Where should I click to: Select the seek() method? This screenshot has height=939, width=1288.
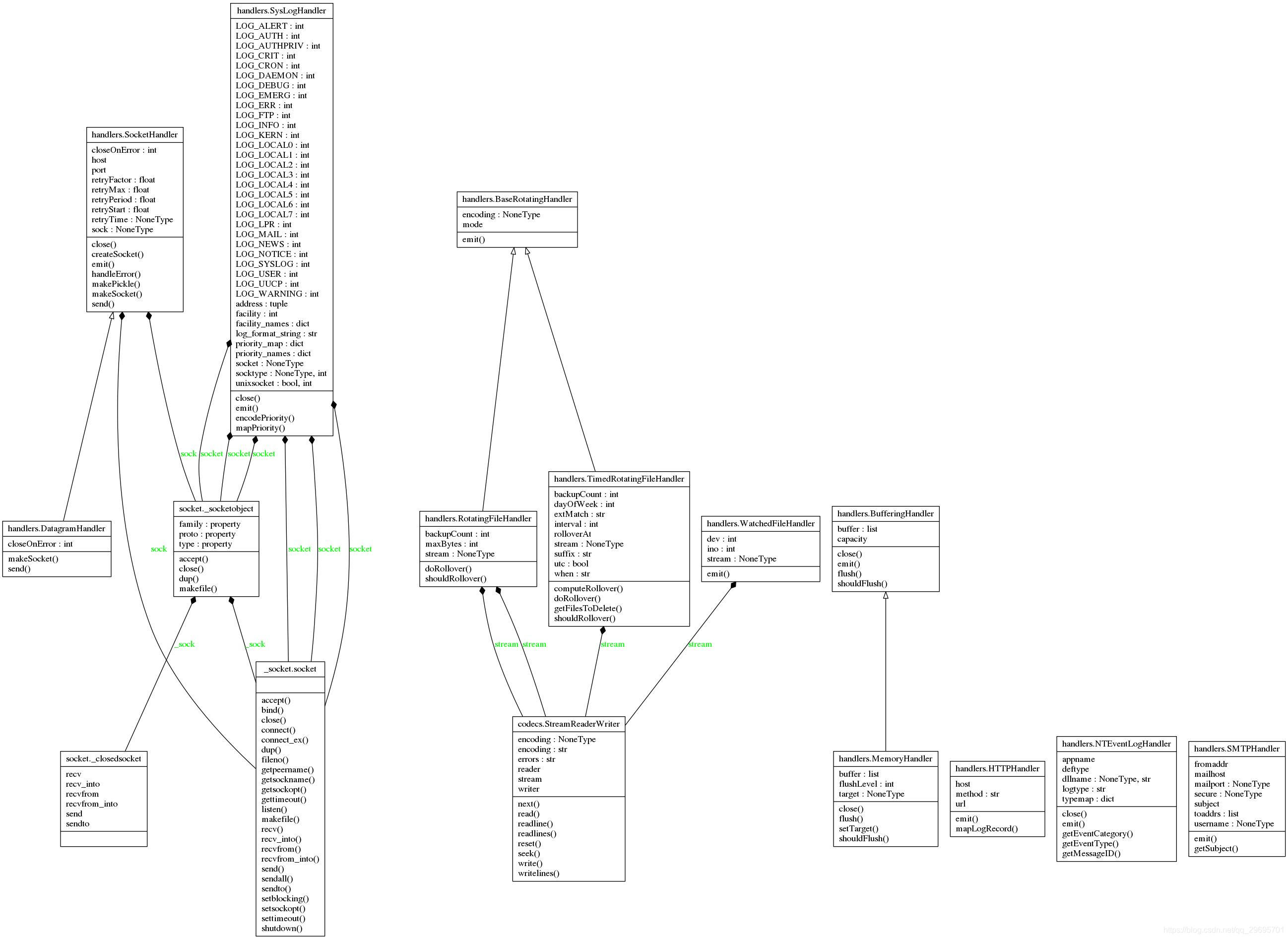(529, 854)
